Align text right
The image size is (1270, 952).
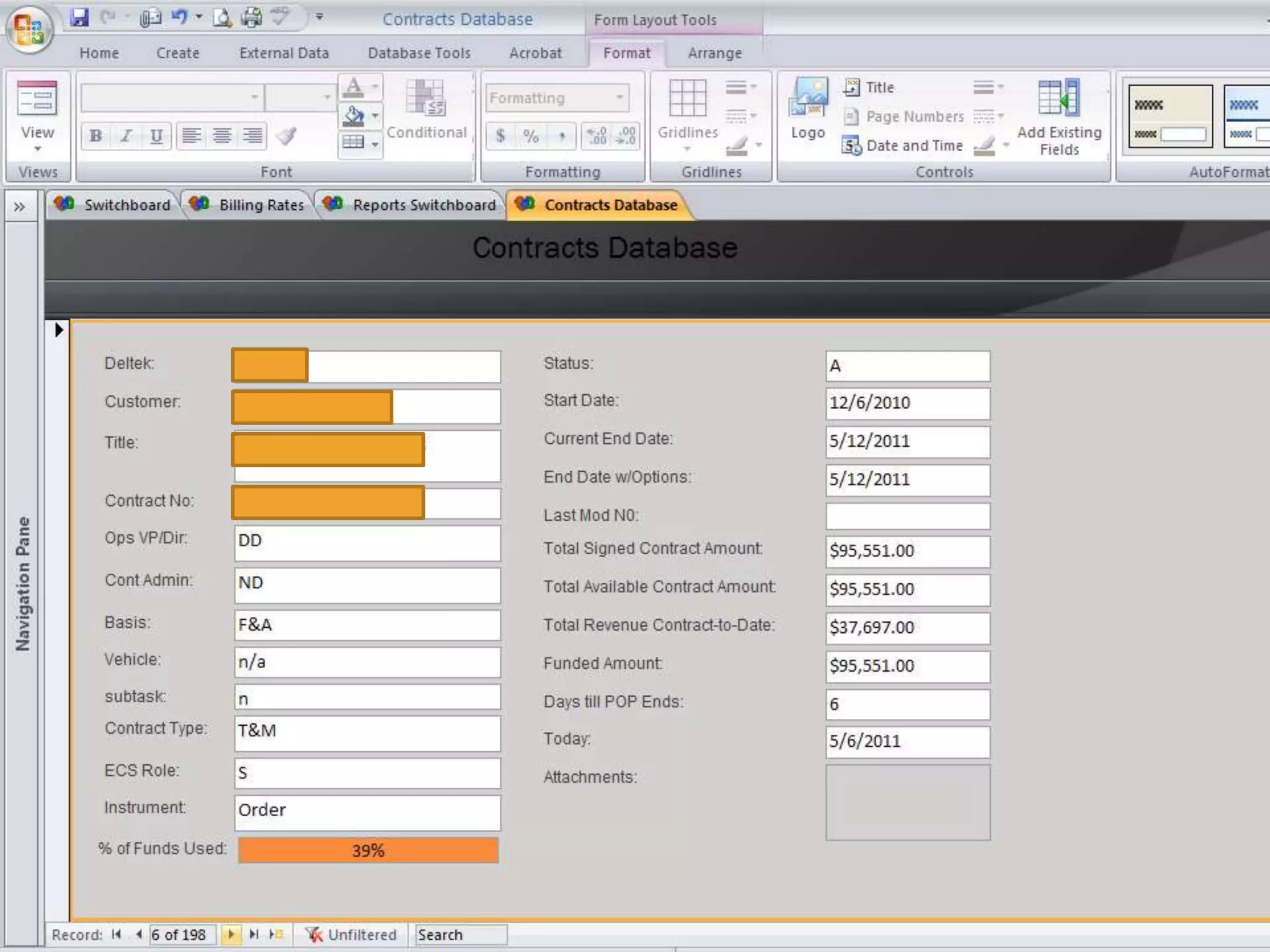[252, 136]
